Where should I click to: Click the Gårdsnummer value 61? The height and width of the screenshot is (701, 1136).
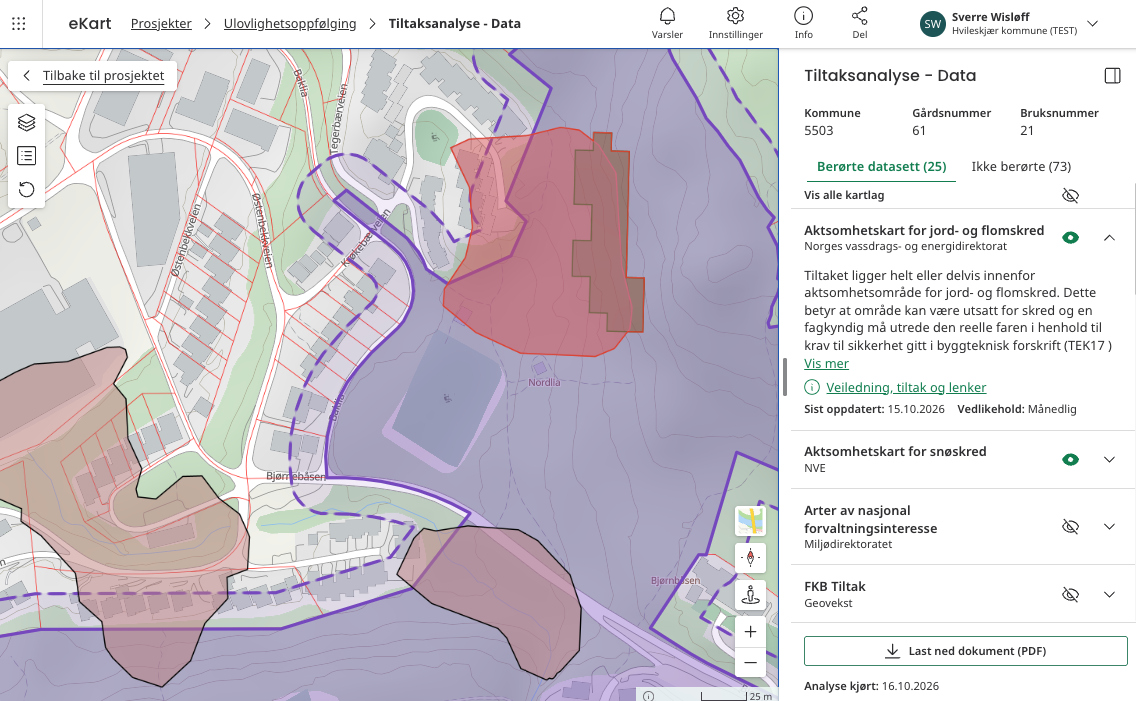pyautogui.click(x=919, y=131)
